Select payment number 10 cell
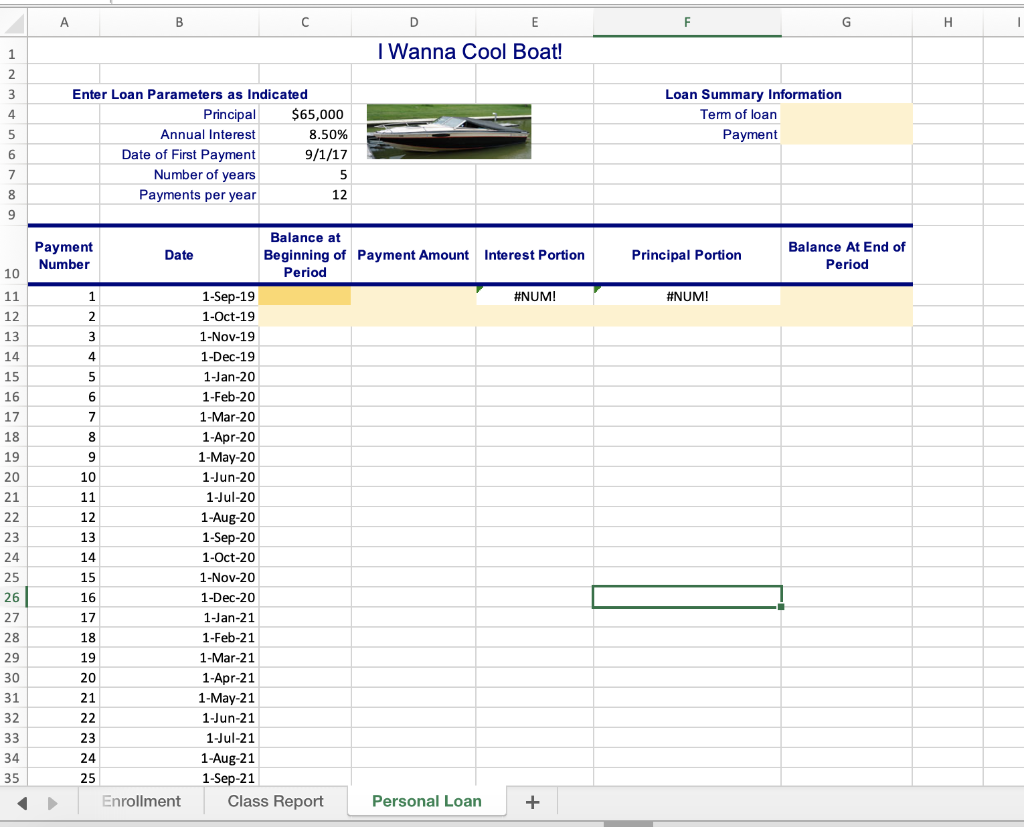This screenshot has height=827, width=1024. coord(64,477)
